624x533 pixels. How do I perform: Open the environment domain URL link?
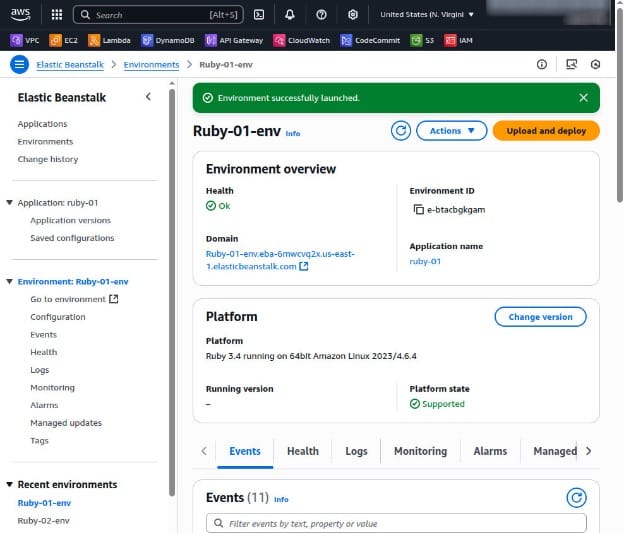tap(280, 260)
